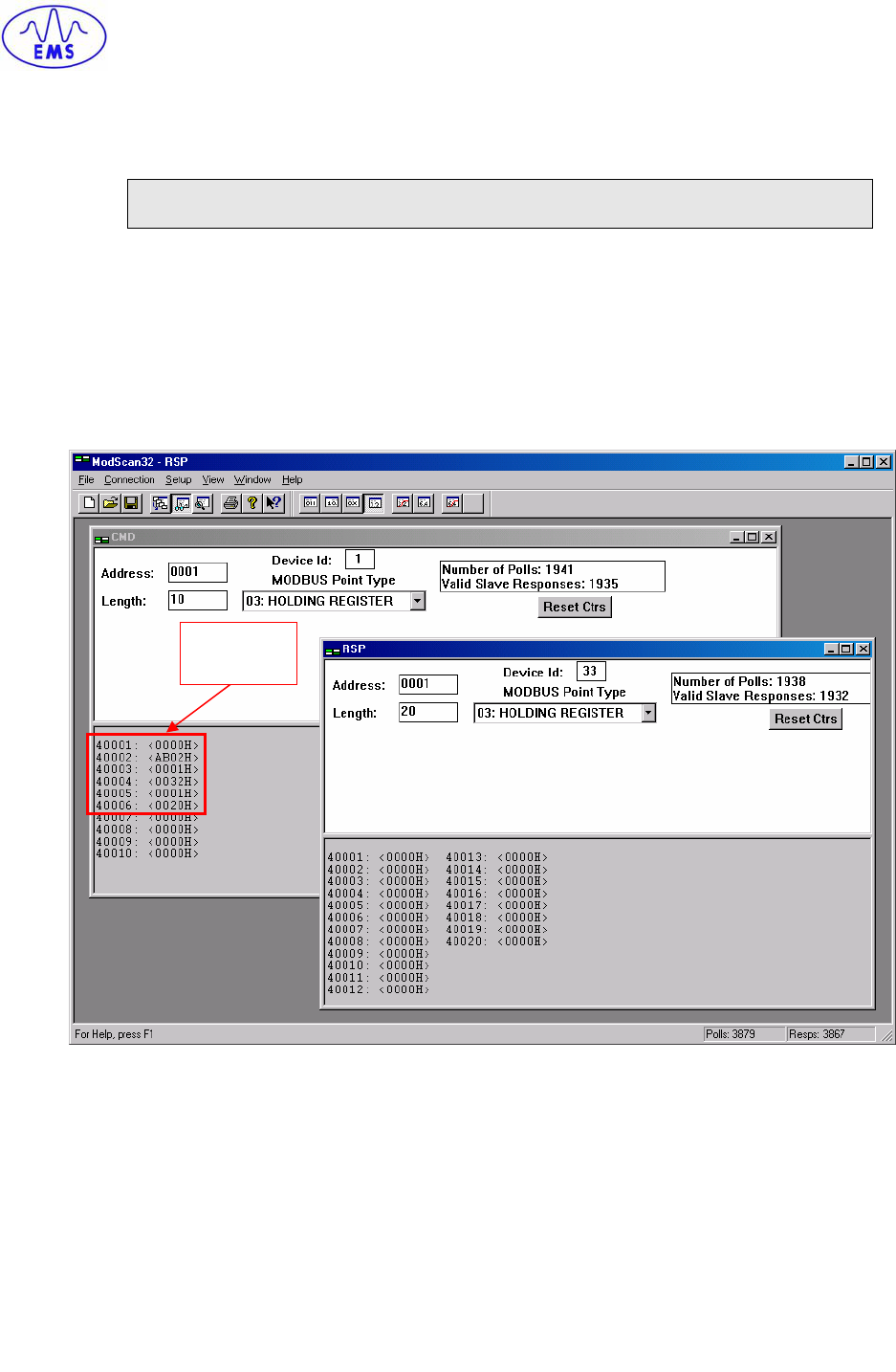Click Reset Ctrs in the RSP window
Screen dimensions: 896x1372
click(x=805, y=719)
